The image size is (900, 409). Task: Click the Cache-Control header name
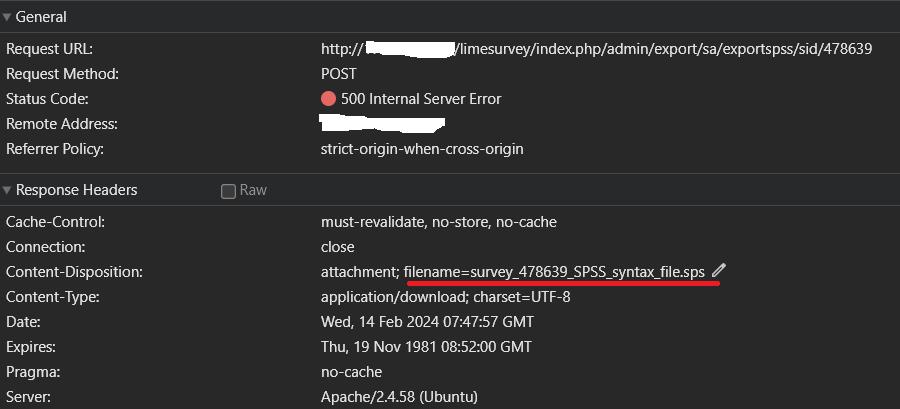pyautogui.click(x=55, y=222)
